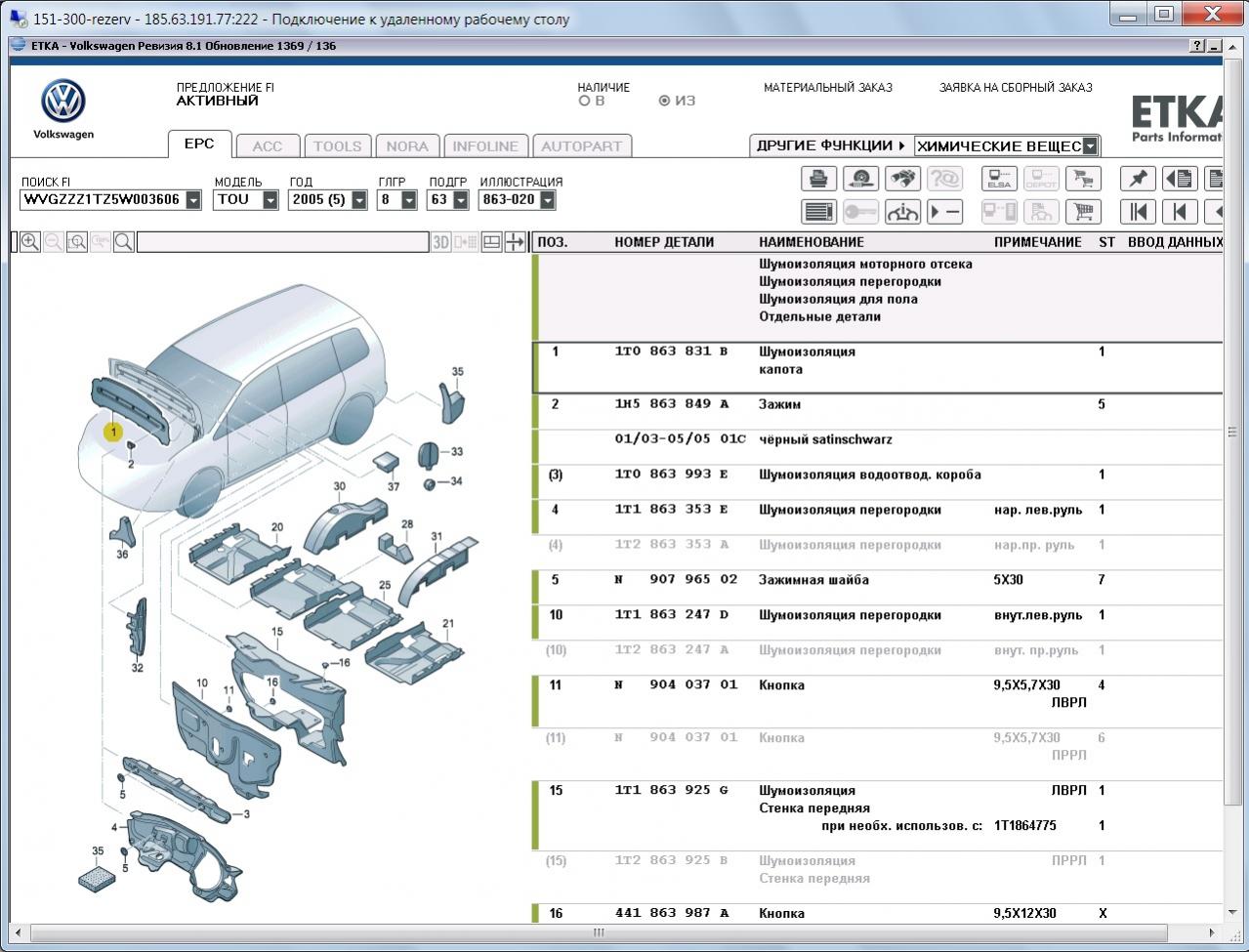The image size is (1249, 952).
Task: Click the split layout icon above illustration
Action: pyautogui.click(x=492, y=242)
